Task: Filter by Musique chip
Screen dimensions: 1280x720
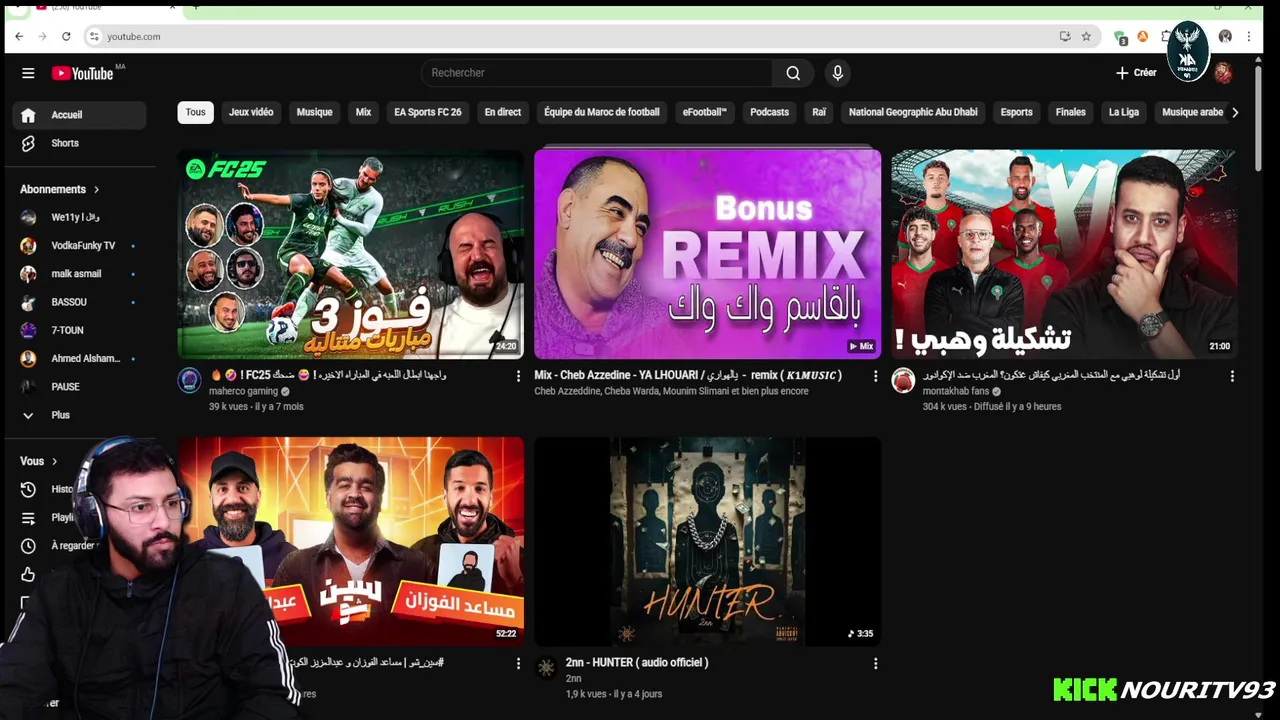Action: pos(314,112)
